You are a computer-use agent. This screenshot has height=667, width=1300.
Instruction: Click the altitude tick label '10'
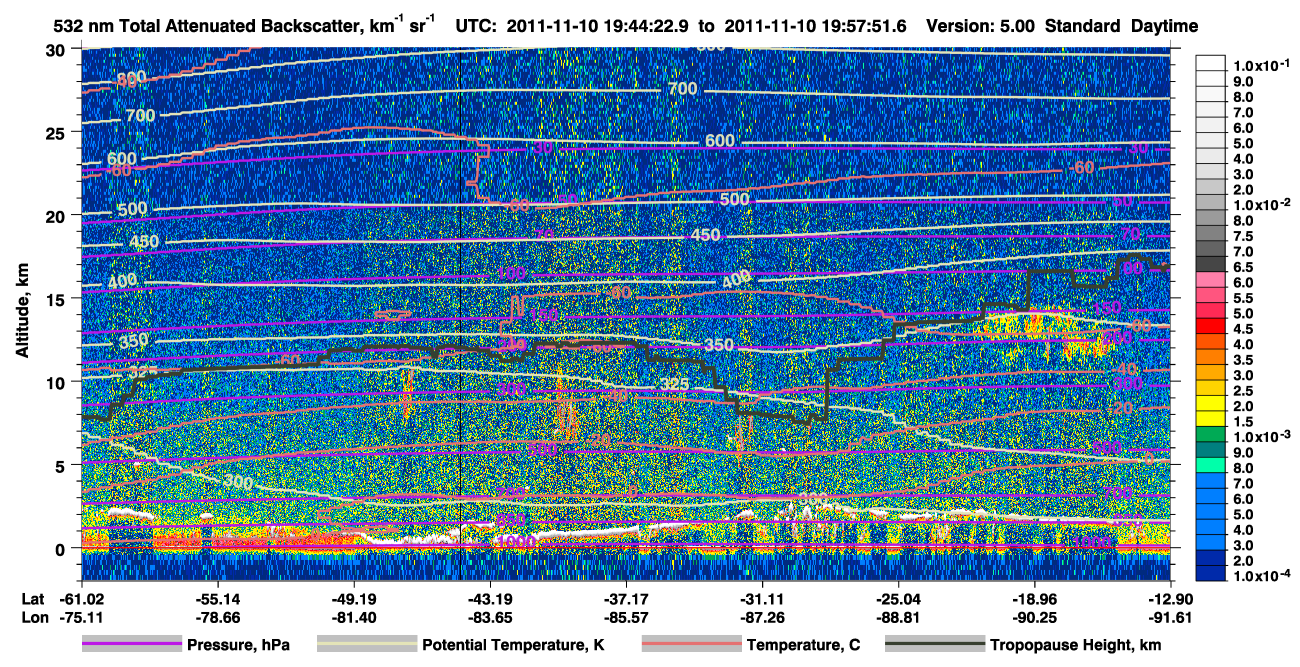pos(58,382)
